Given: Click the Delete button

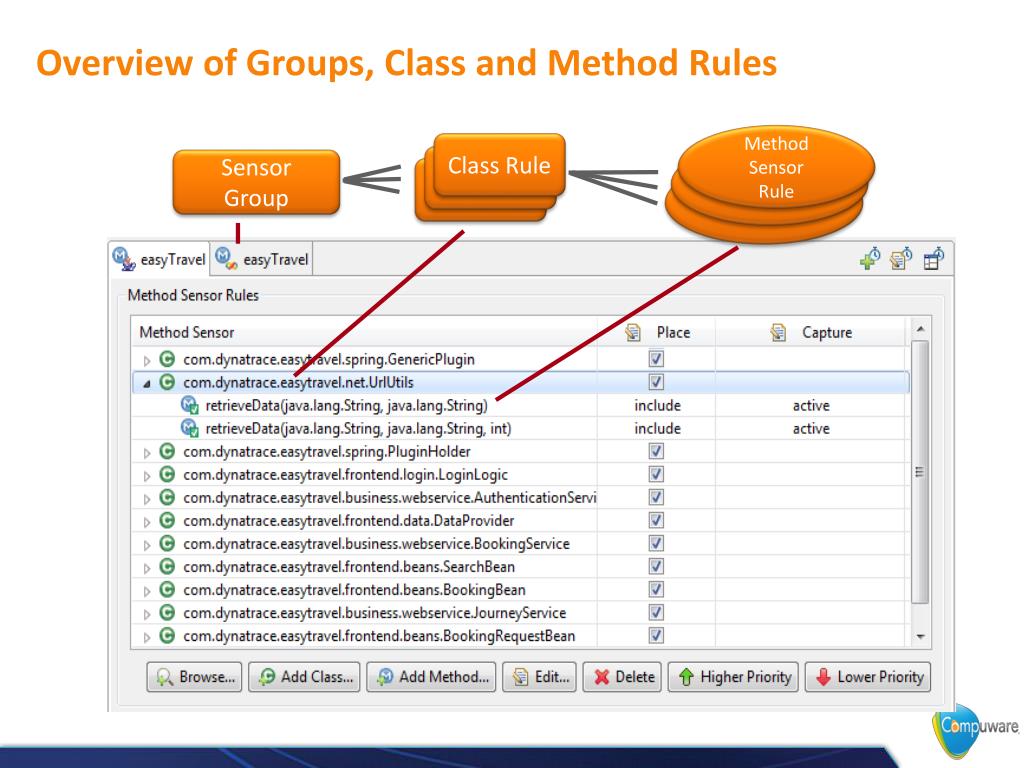Looking at the screenshot, I should tap(622, 677).
